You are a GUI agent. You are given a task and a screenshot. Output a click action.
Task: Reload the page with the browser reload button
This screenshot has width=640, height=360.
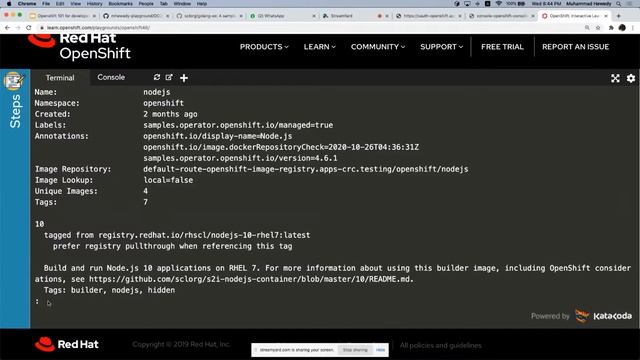click(29, 27)
